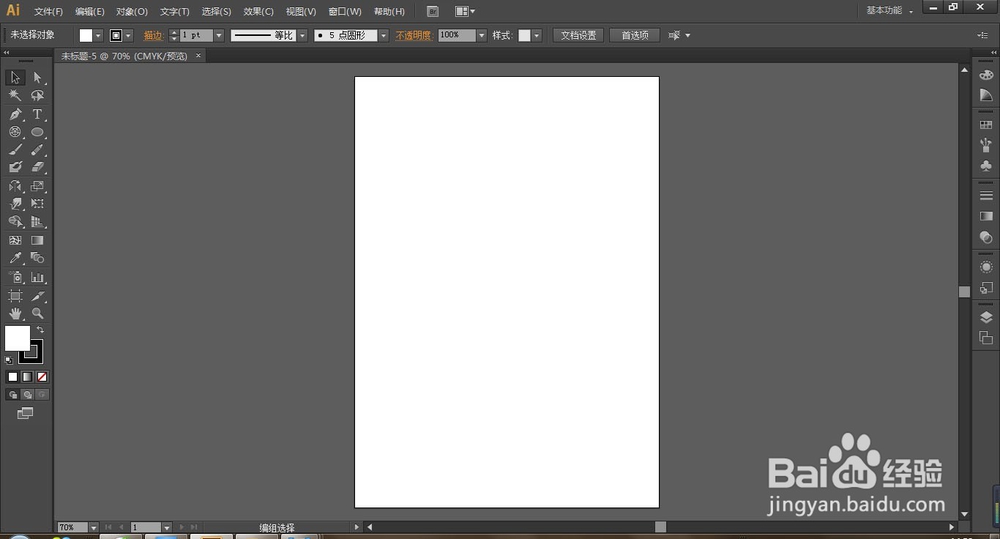This screenshot has width=1000, height=539.
Task: Open the Gradient panel in right dock
Action: click(986, 216)
